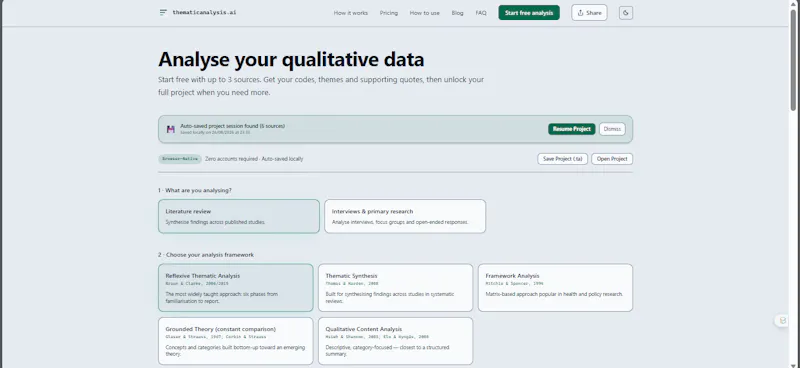This screenshot has width=800, height=368.
Task: Open the How to use page
Action: click(424, 13)
